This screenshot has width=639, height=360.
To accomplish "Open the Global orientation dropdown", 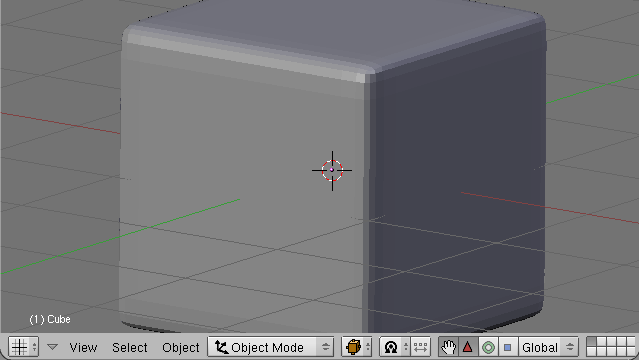I will point(548,347).
